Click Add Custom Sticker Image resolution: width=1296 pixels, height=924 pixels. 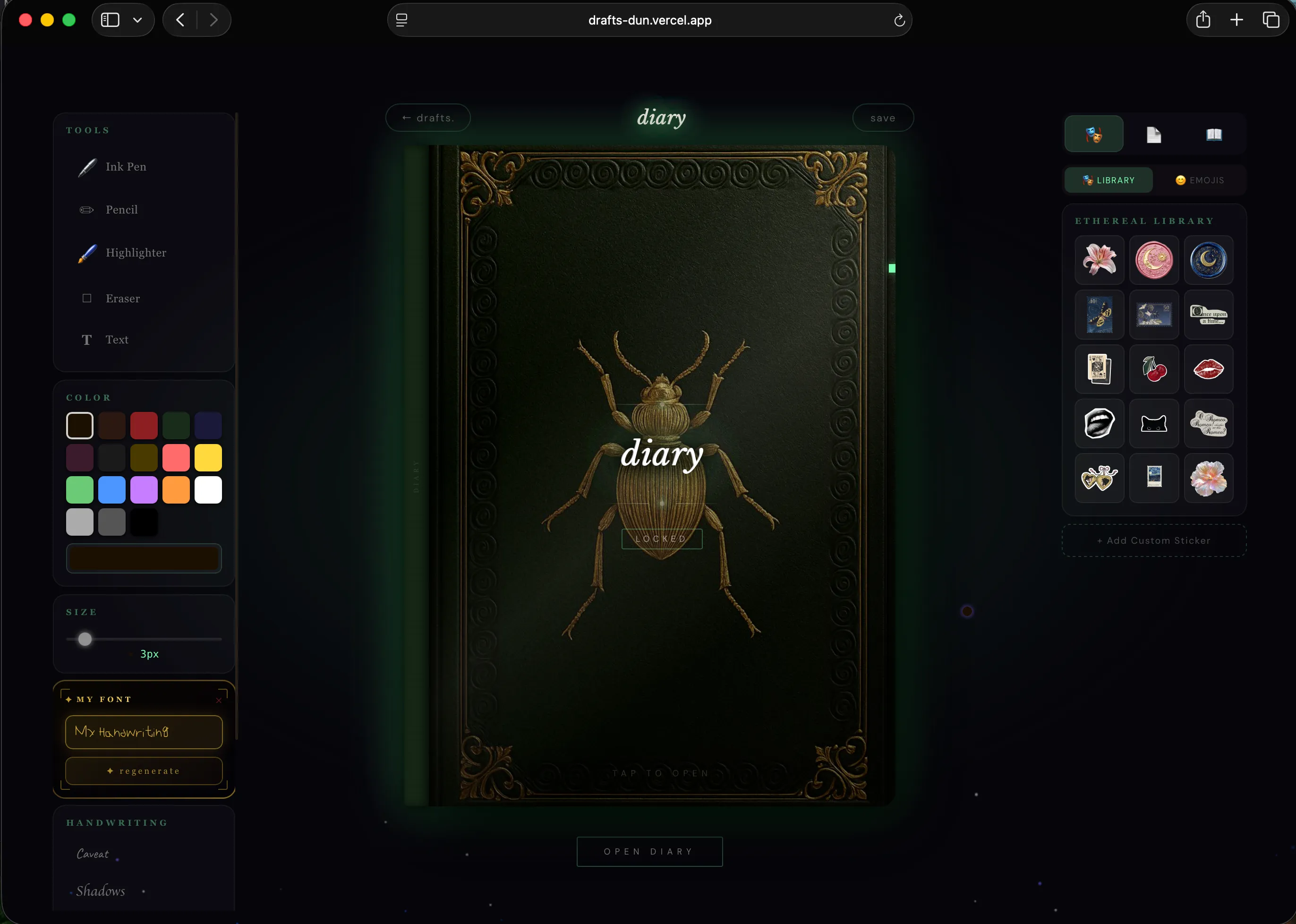pyautogui.click(x=1154, y=540)
